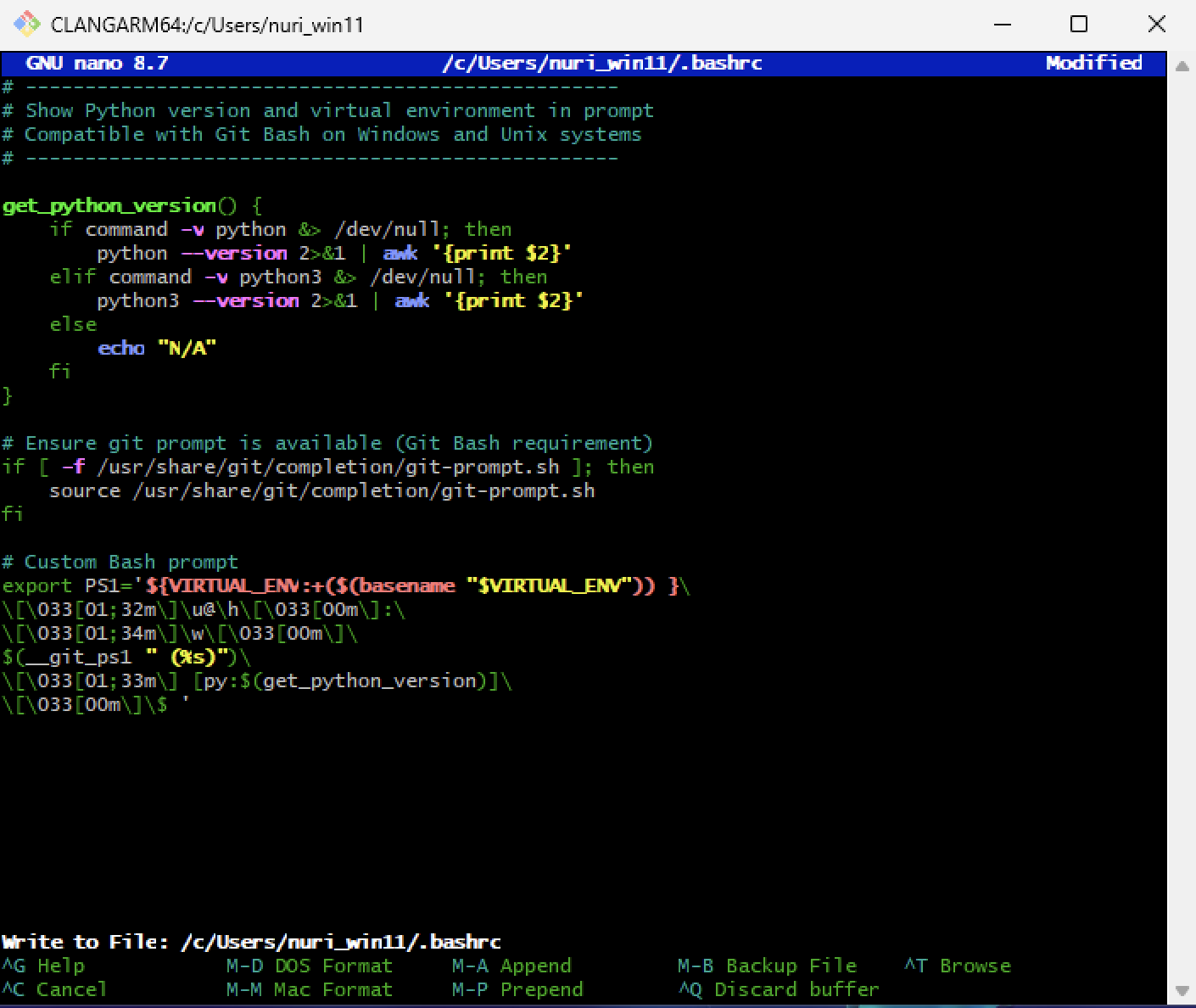This screenshot has width=1196, height=1008.
Task: Click the Write to File path field
Action: [x=340, y=942]
